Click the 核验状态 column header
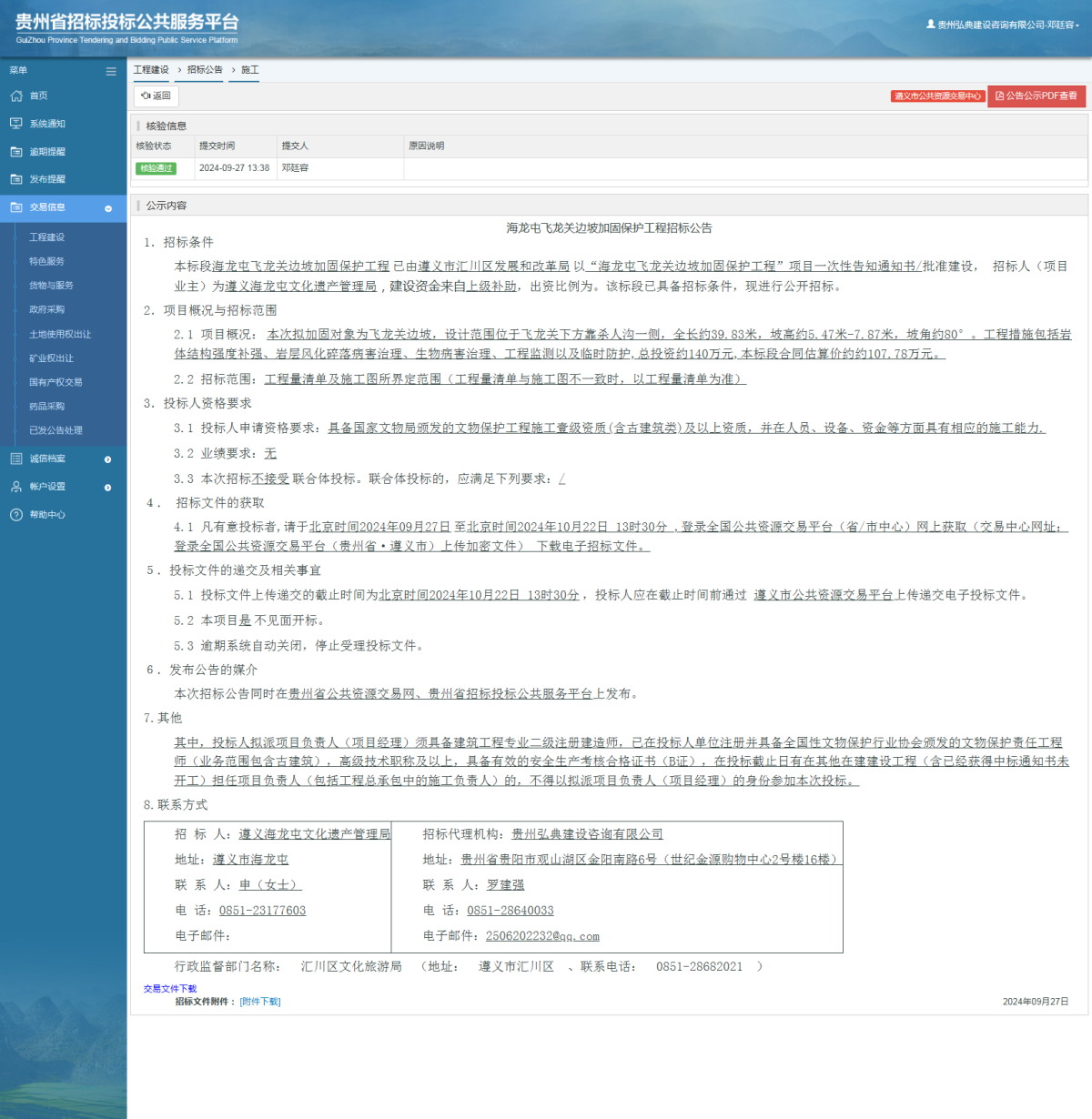This screenshot has height=1119, width=1092. (154, 146)
